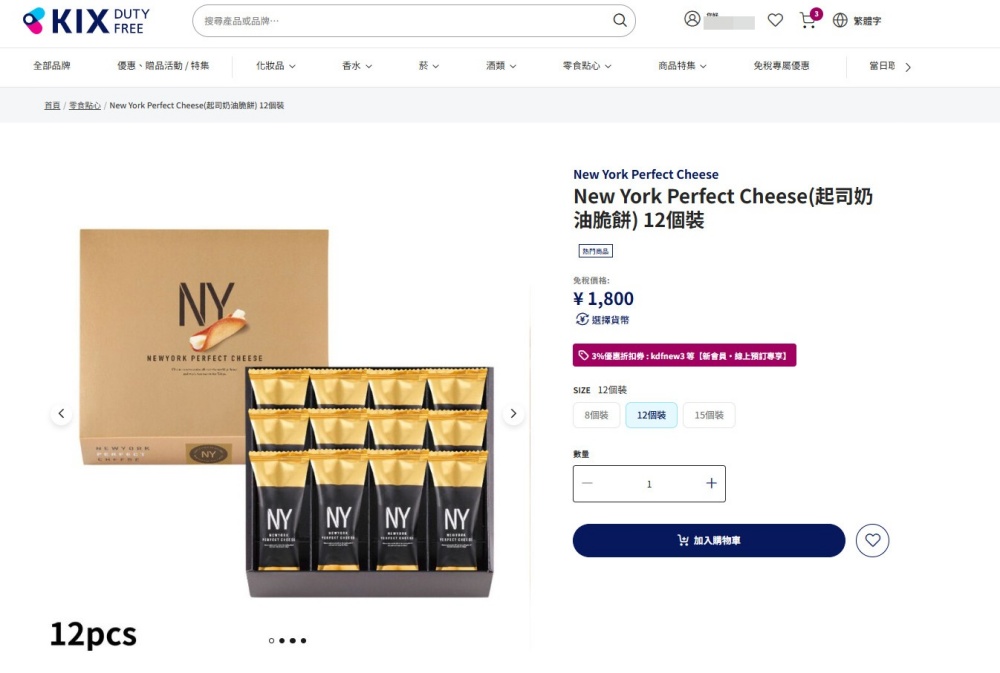Click the search magnifier icon
The height and width of the screenshot is (673, 1000).
[x=619, y=20]
